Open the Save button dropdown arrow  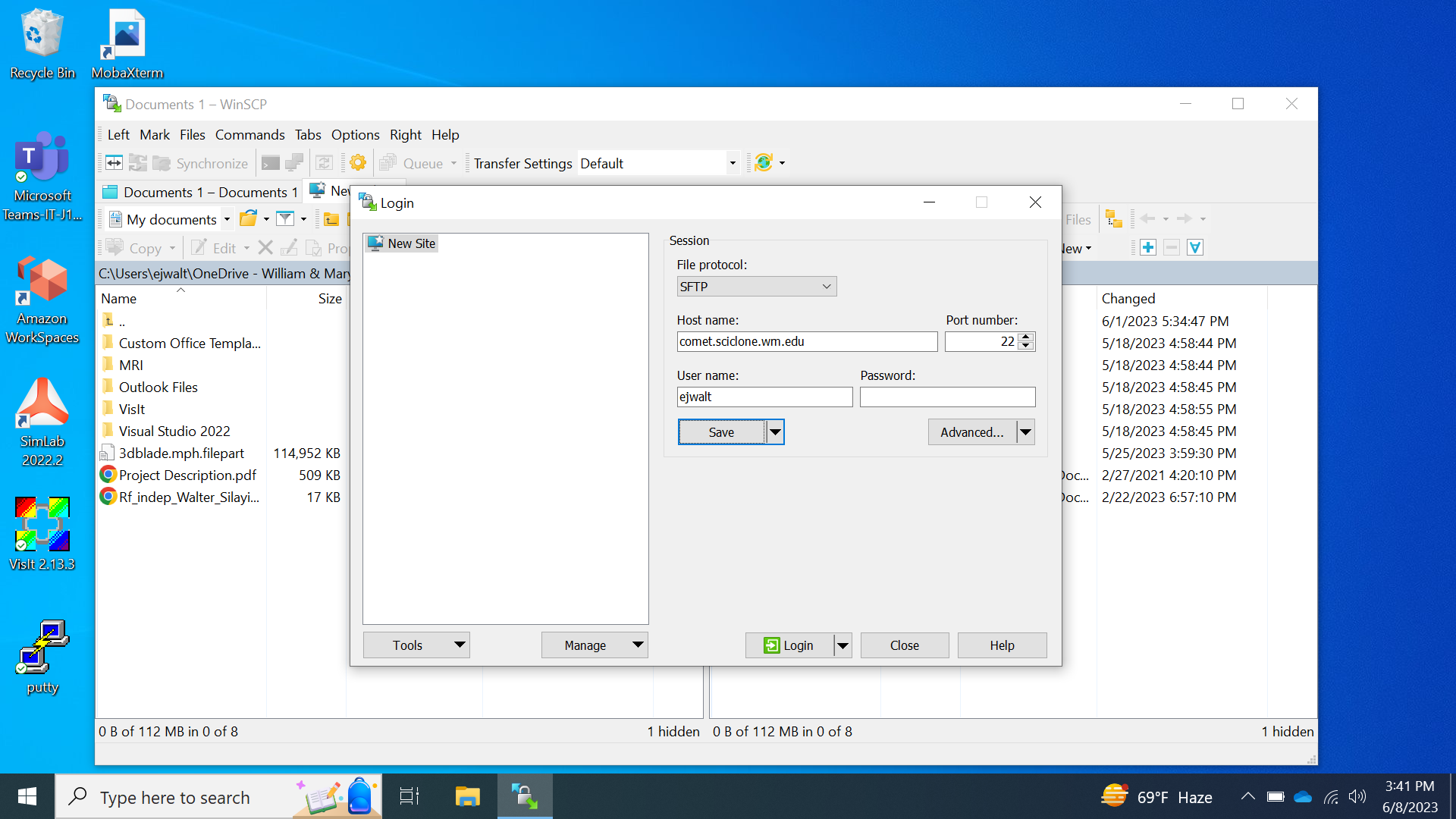coord(775,432)
